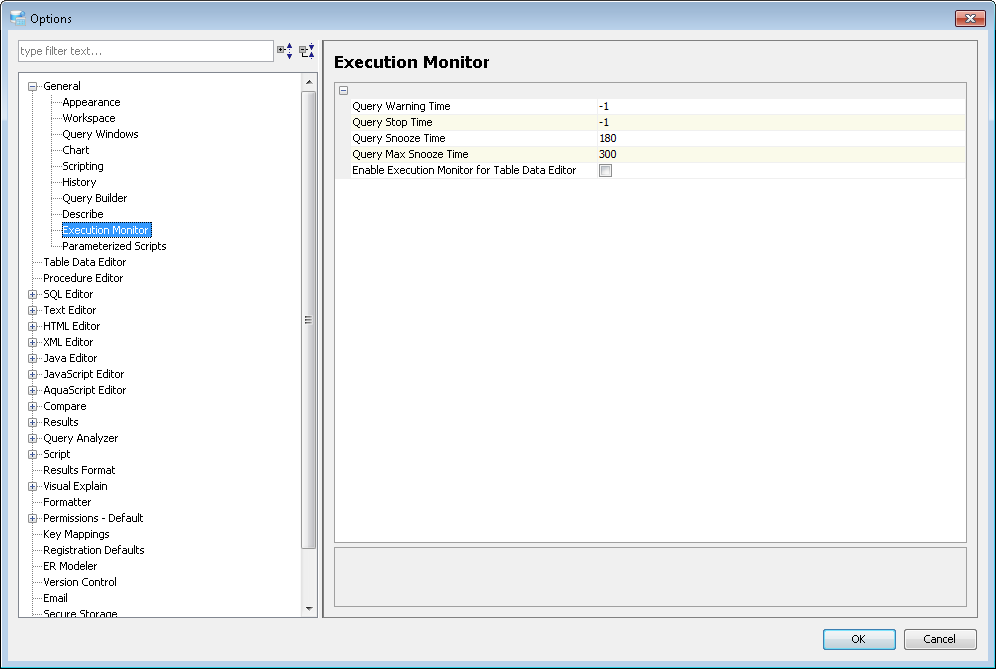
Task: Select Registration Defaults
Action: 93,550
